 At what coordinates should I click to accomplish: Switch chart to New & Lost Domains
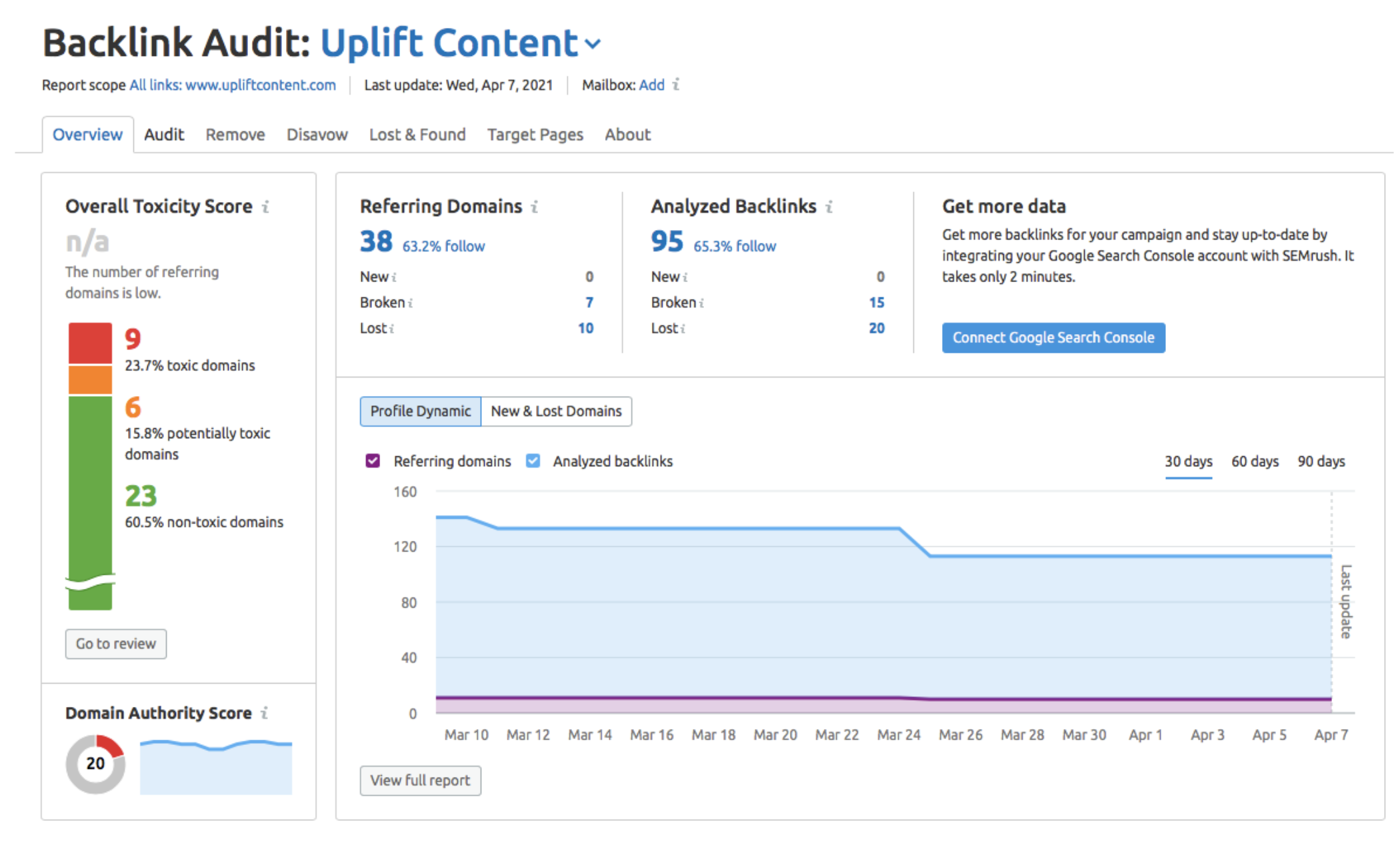(x=557, y=411)
